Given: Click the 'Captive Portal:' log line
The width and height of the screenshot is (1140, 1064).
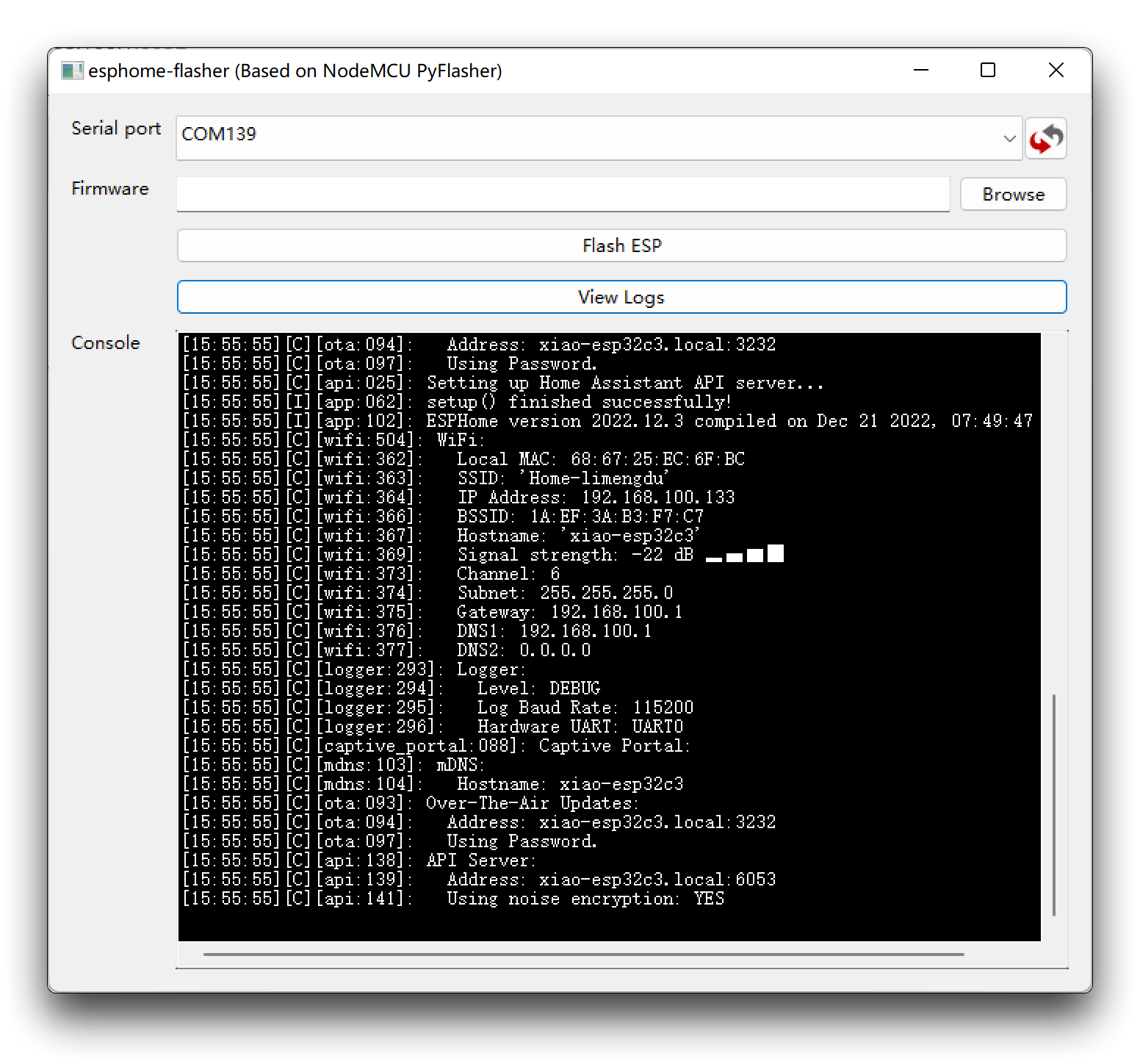Looking at the screenshot, I should coord(437,746).
